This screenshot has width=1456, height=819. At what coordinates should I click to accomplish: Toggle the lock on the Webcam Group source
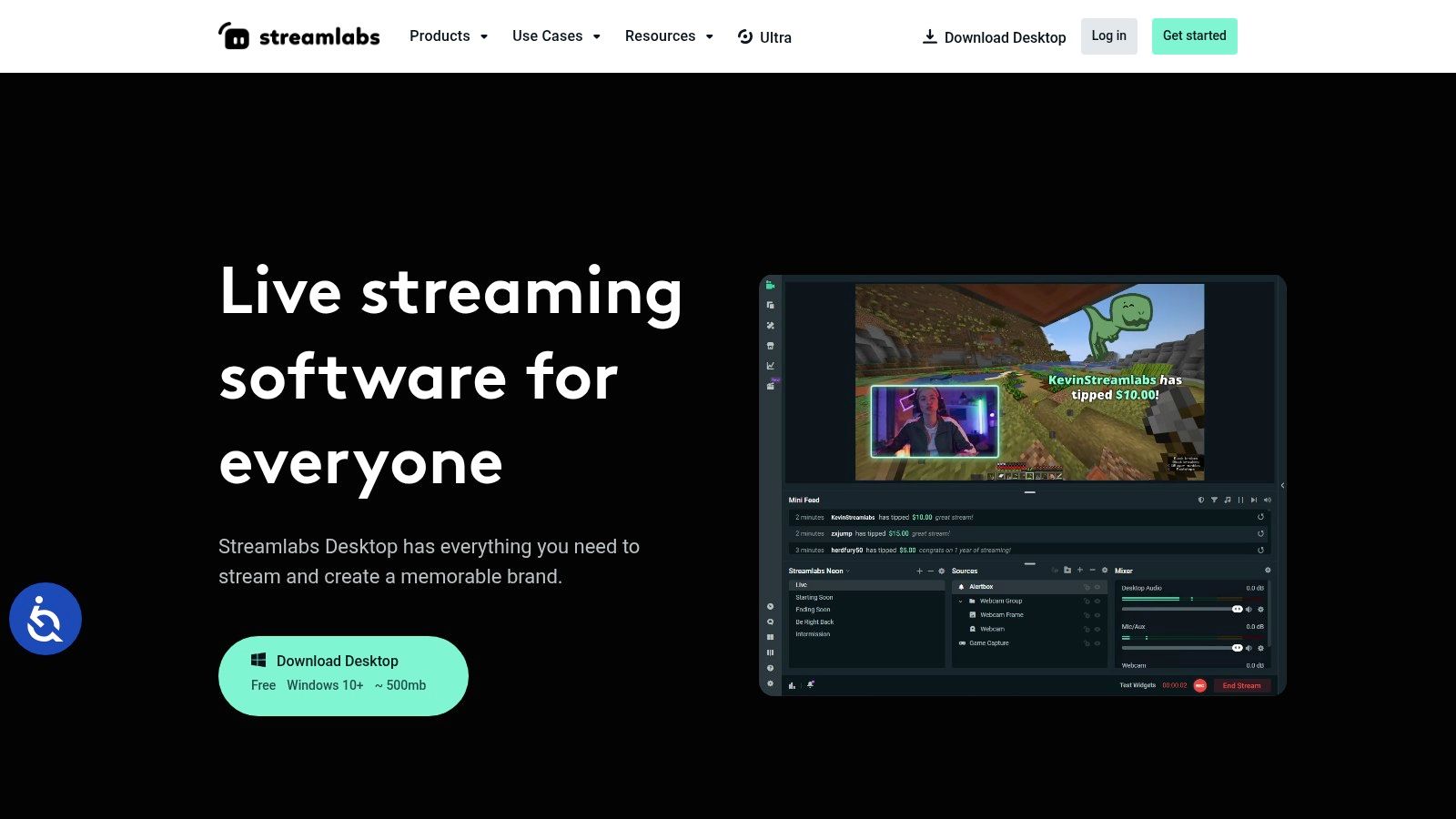click(1087, 602)
